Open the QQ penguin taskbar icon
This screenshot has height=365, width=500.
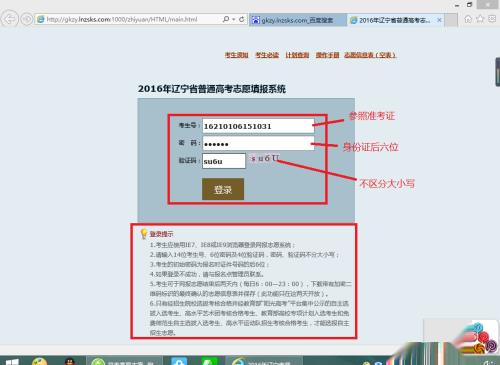pos(69,362)
